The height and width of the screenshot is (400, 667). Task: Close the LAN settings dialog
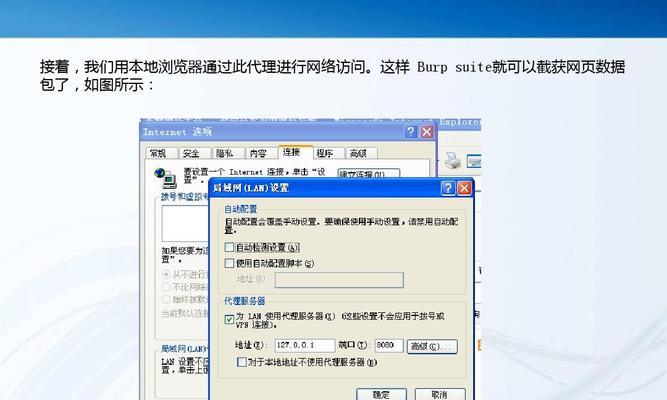pos(464,188)
